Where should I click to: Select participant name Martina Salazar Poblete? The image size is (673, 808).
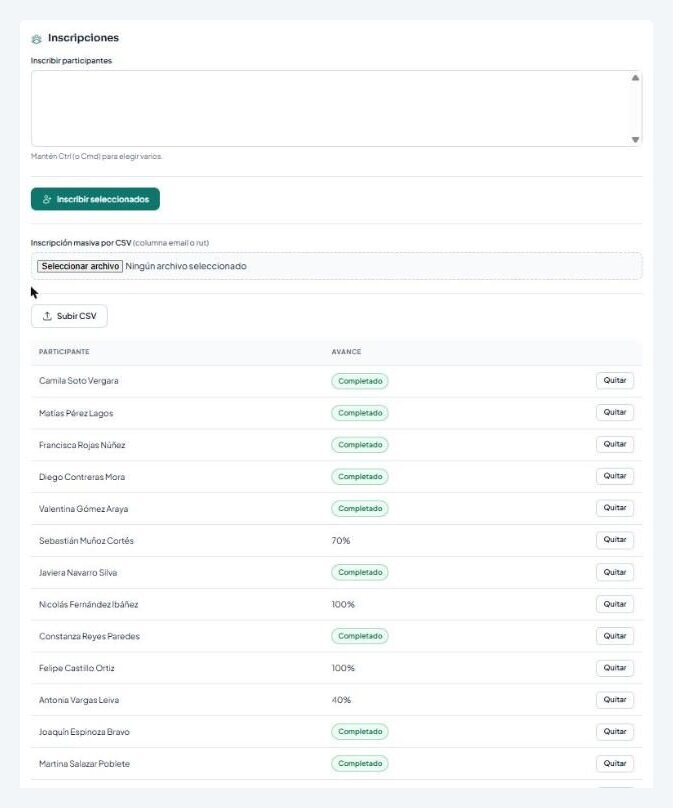pos(84,764)
